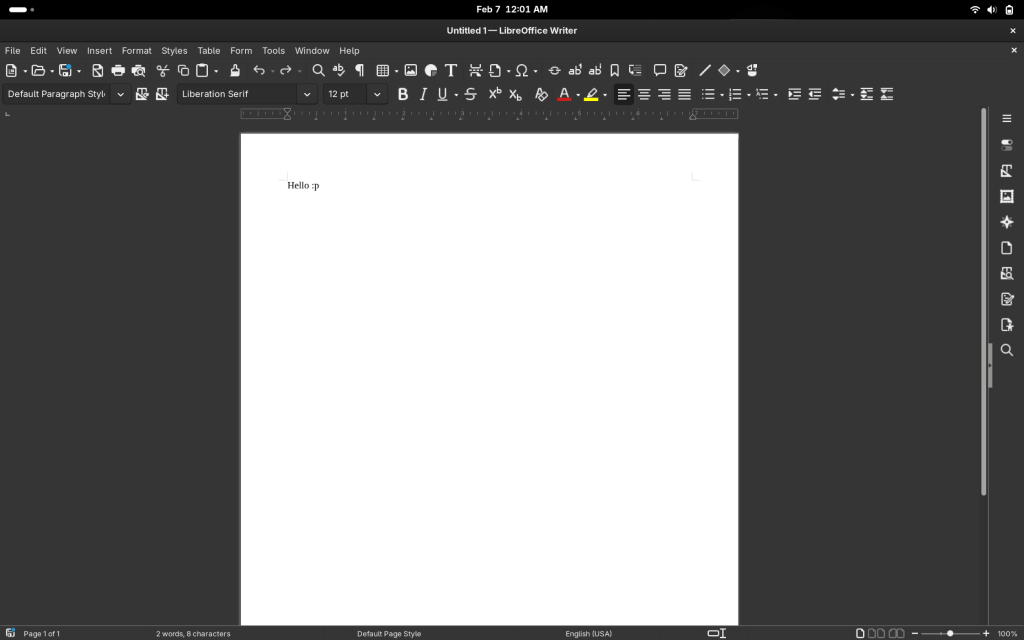Open the Navigator in the sidebar

click(x=1007, y=222)
